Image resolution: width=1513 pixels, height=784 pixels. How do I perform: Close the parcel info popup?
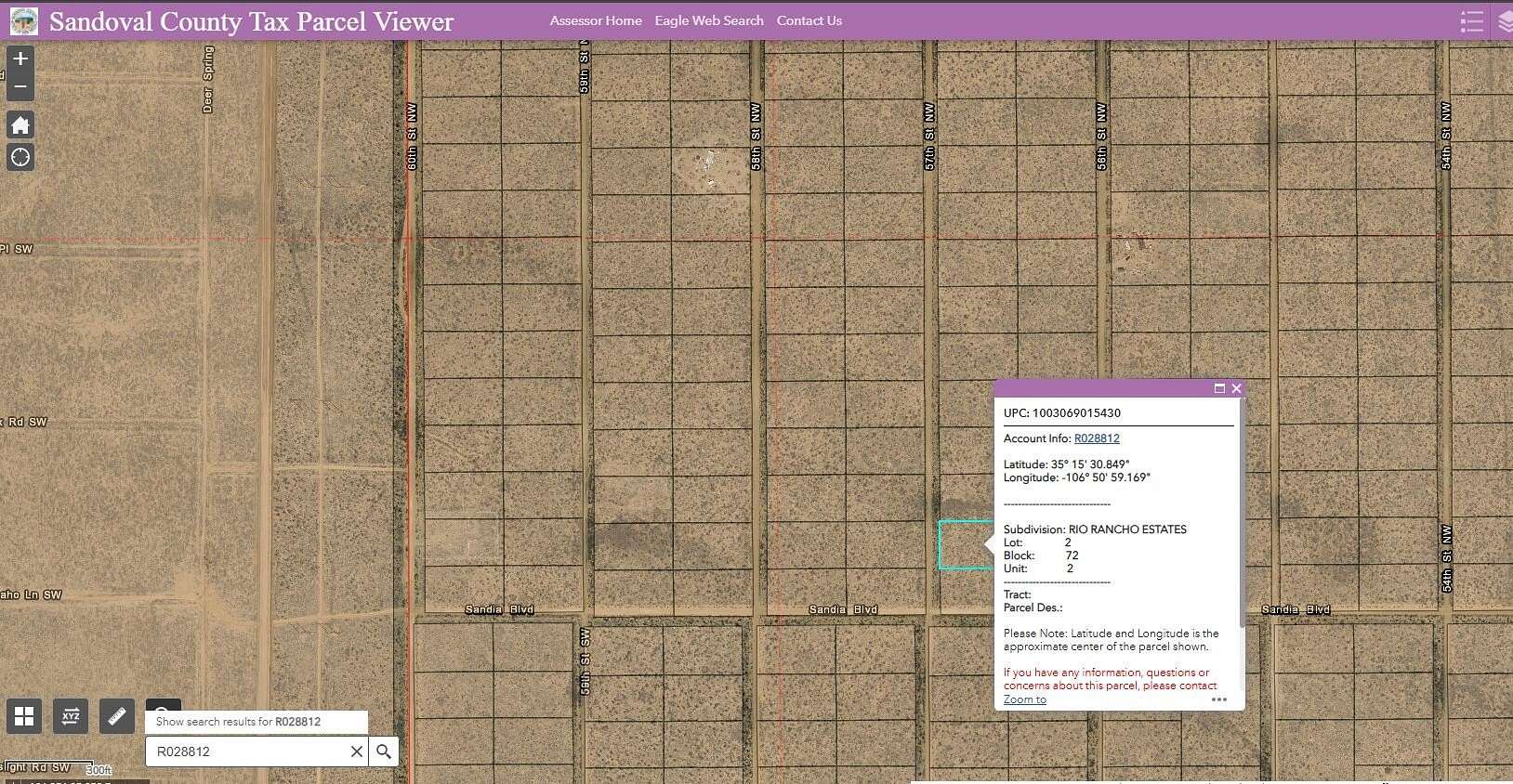click(1236, 388)
